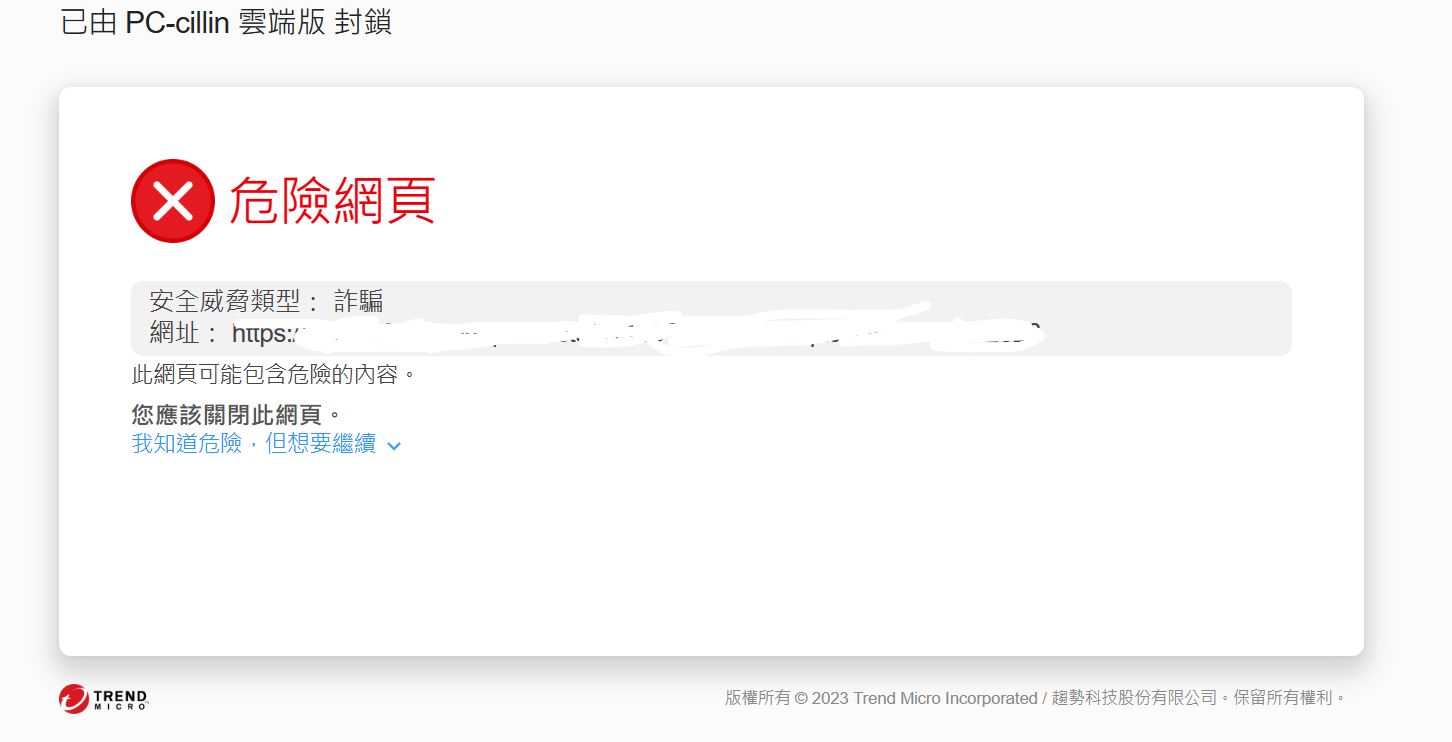
Task: Click the '危險網頁' heading
Action: click(332, 200)
